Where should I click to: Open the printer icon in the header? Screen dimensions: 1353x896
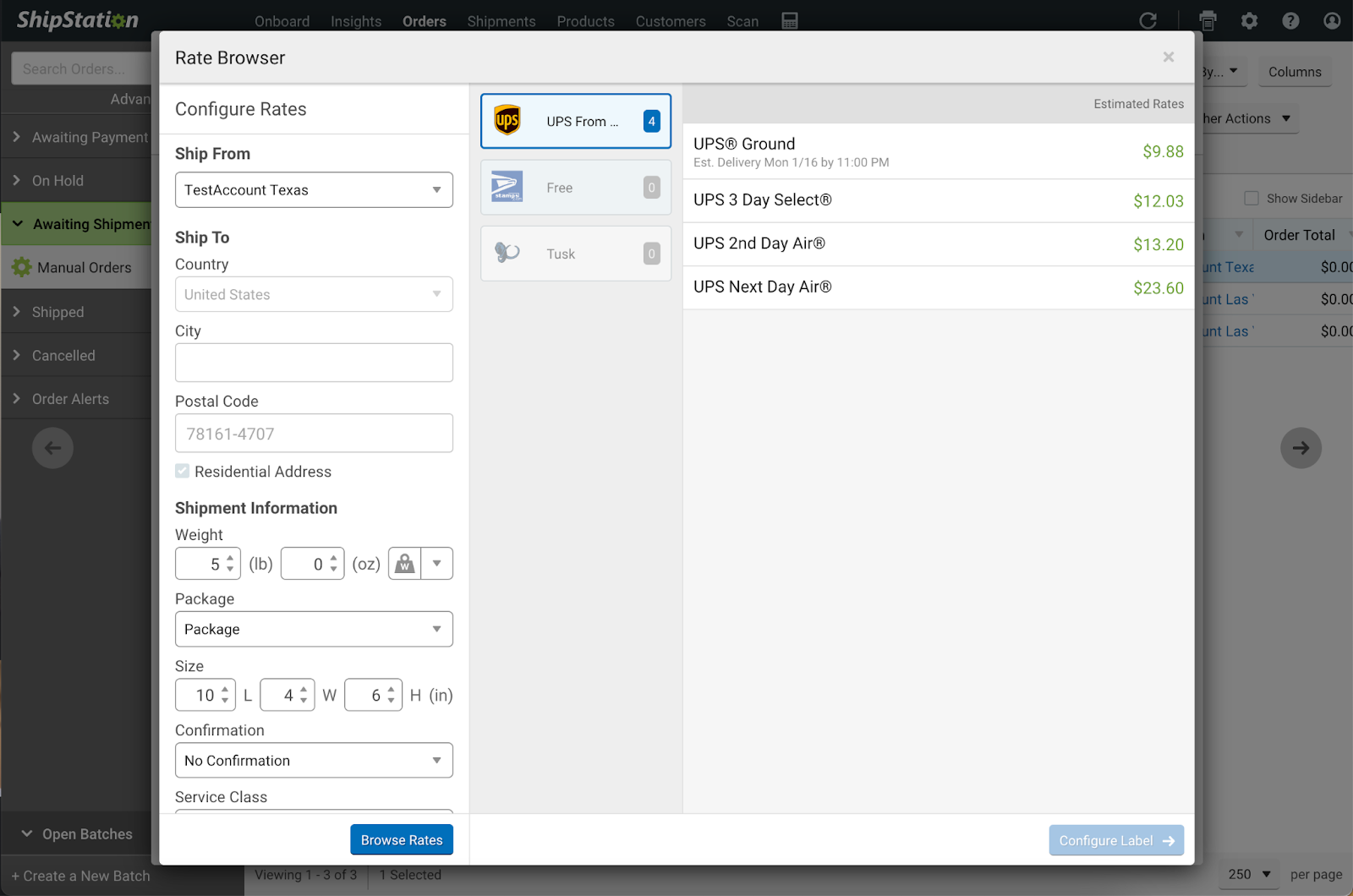pos(1208,21)
